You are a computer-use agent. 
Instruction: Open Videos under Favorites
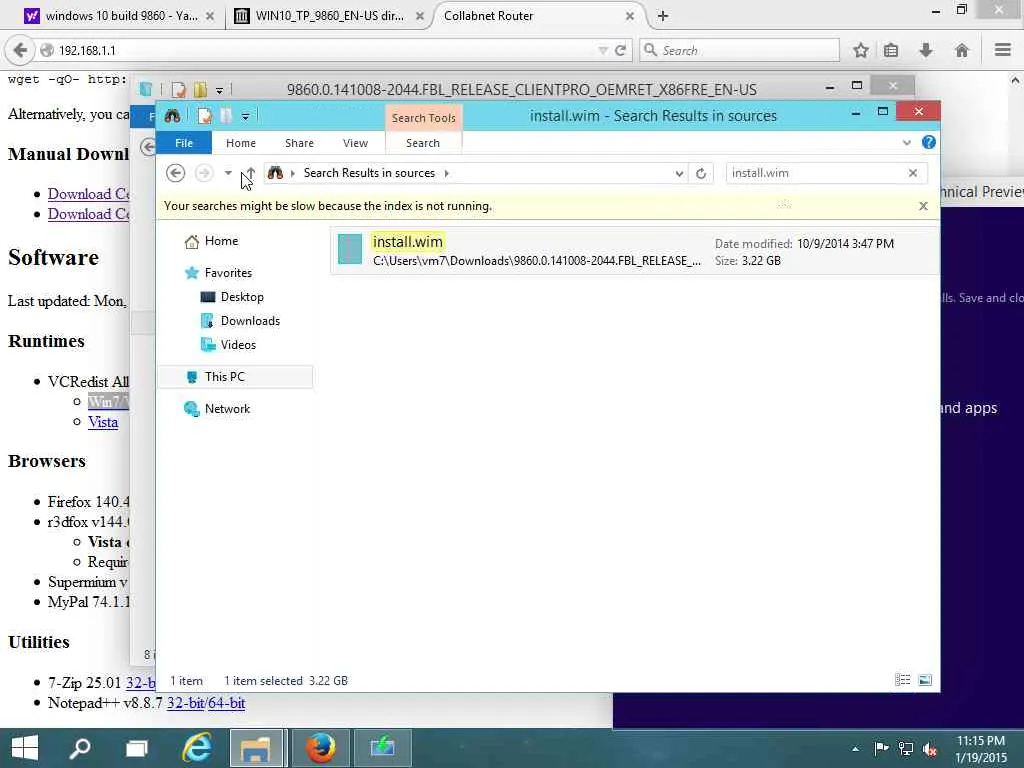tap(238, 345)
